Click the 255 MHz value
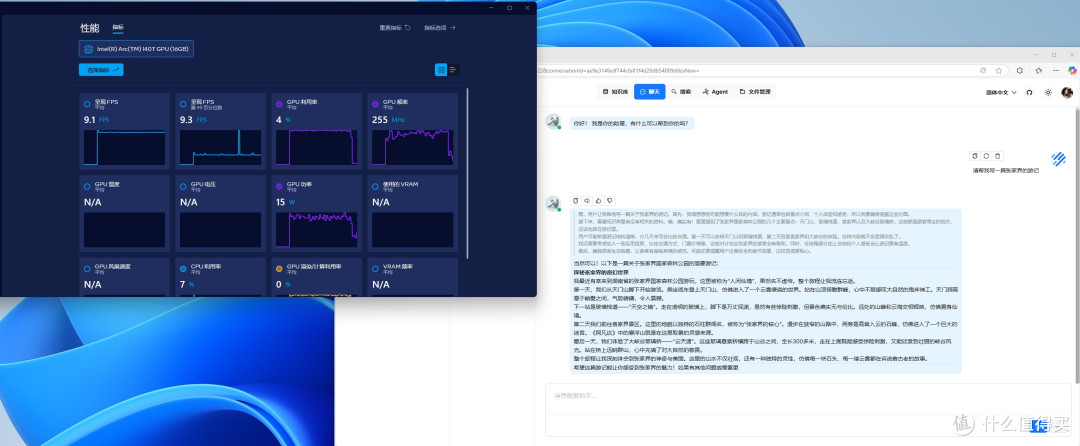The width and height of the screenshot is (1080, 446). pos(382,120)
